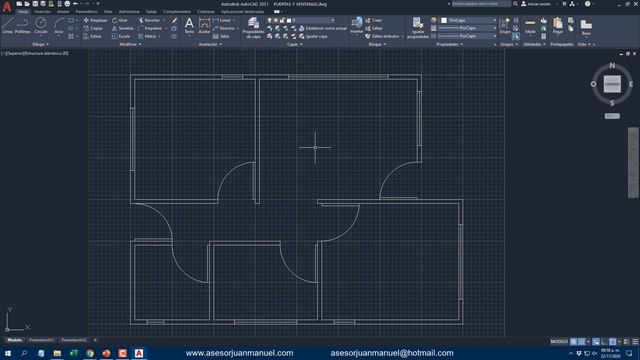
Task: Open the Inicio ribbon tab
Action: tap(23, 12)
